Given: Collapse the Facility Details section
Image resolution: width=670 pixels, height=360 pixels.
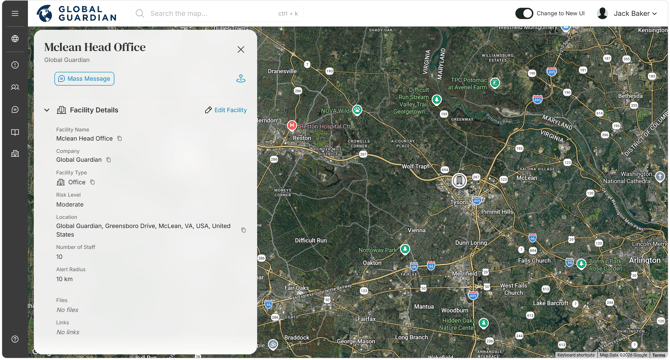Looking at the screenshot, I should point(47,110).
